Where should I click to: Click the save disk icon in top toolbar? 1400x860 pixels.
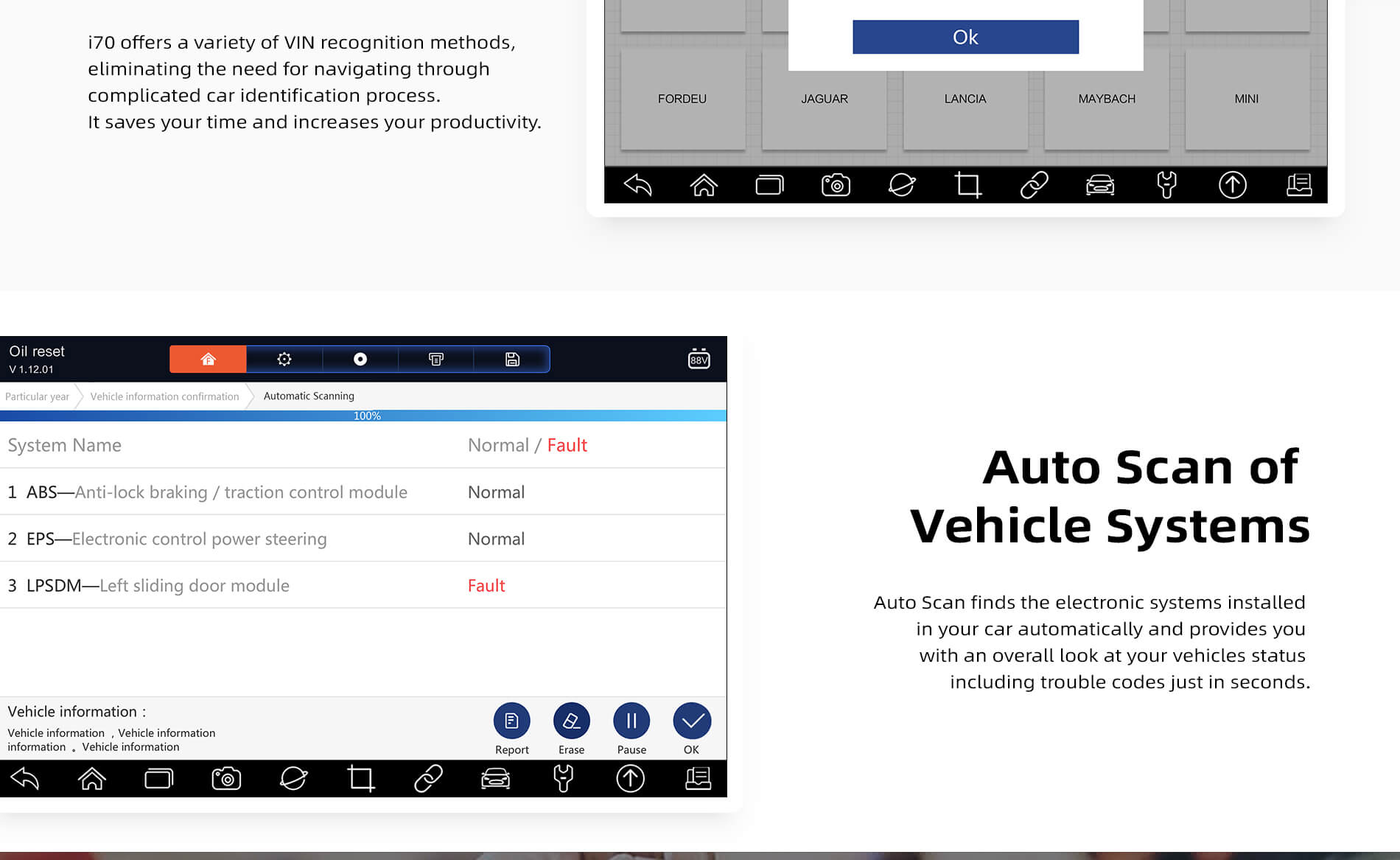click(512, 359)
